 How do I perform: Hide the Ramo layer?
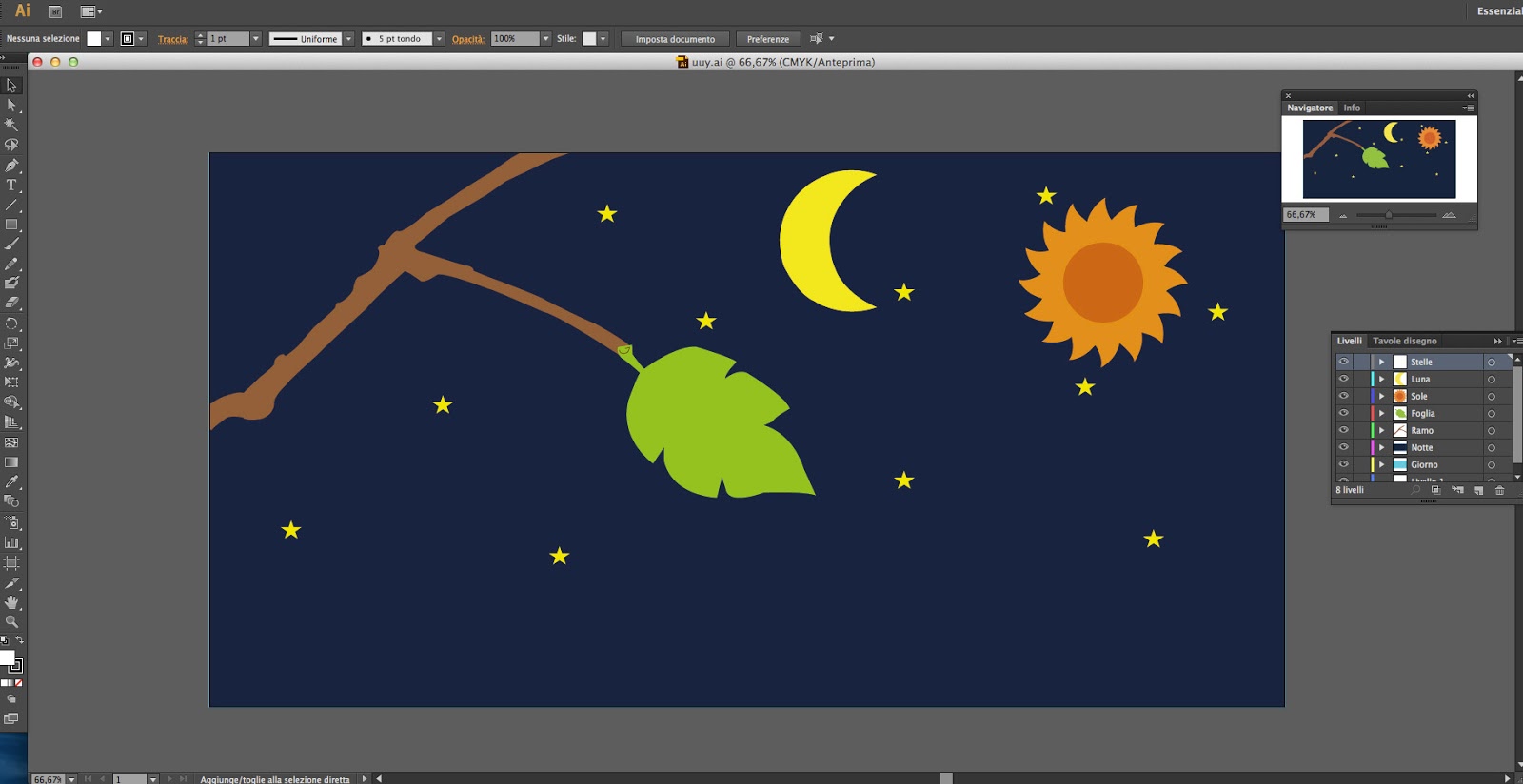coord(1343,430)
